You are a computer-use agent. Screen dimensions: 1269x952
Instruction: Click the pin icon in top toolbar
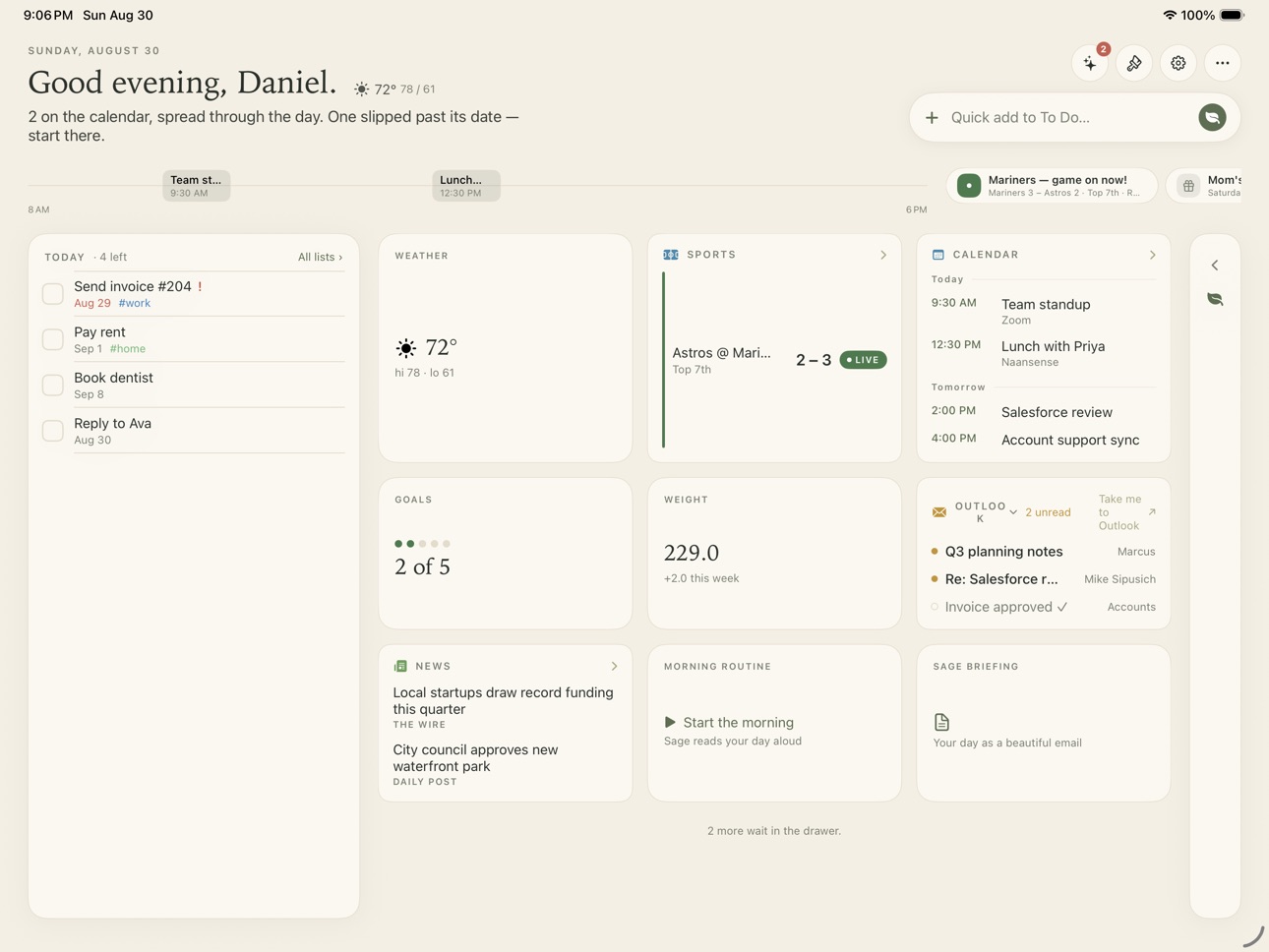click(1134, 63)
